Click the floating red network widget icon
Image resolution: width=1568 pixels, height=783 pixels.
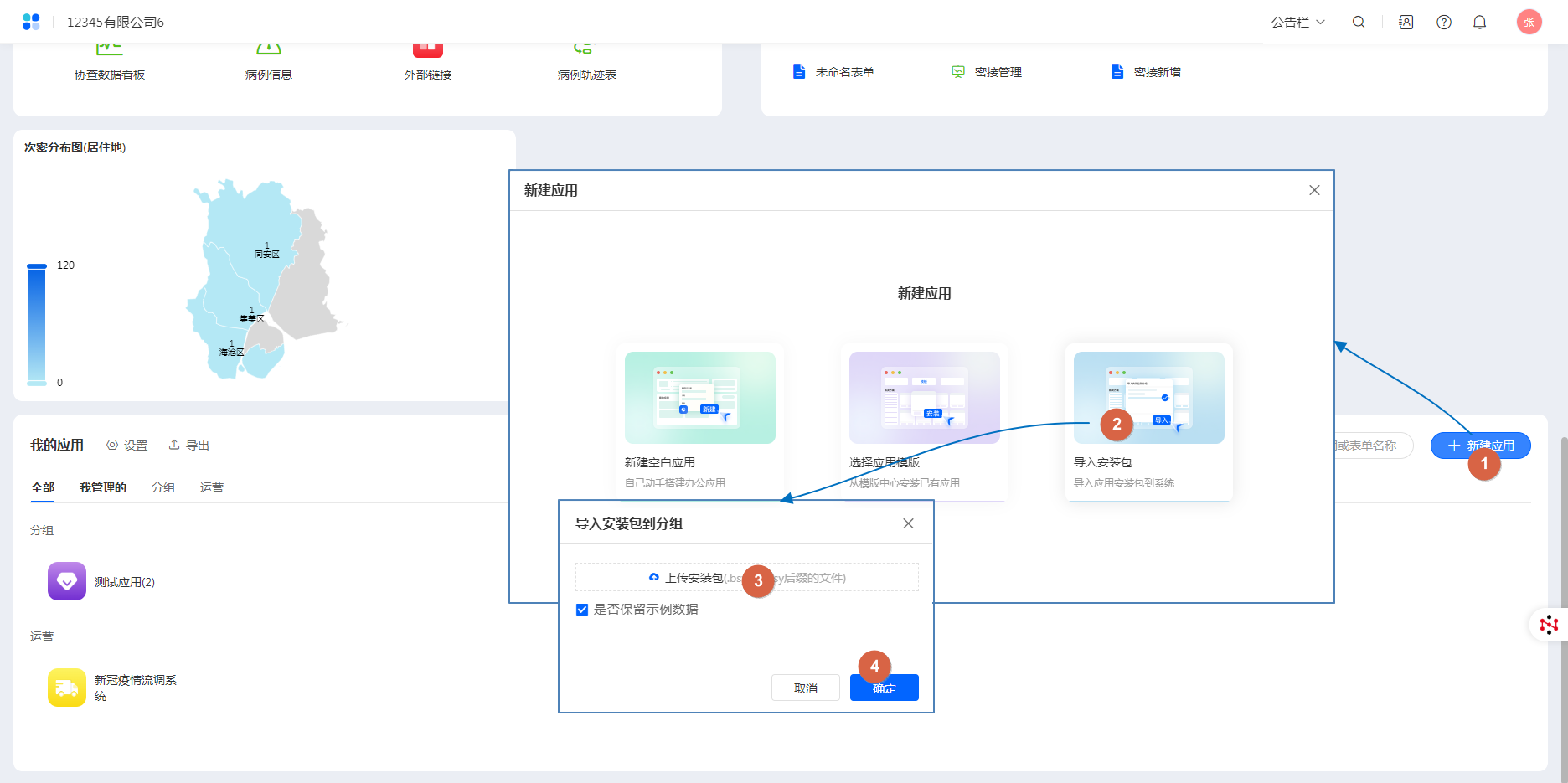click(1549, 625)
